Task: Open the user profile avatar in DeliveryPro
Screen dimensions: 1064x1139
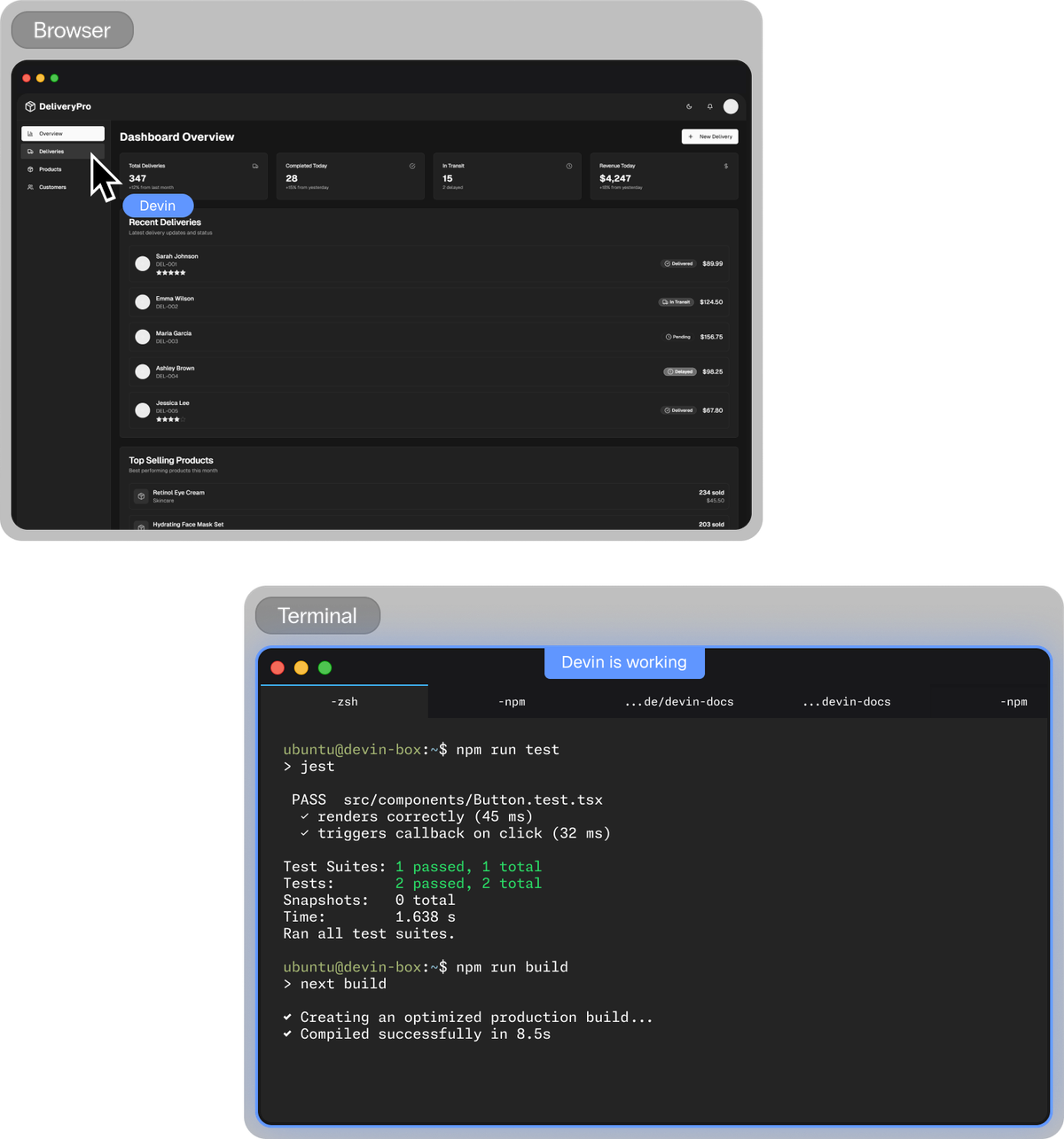Action: (731, 106)
